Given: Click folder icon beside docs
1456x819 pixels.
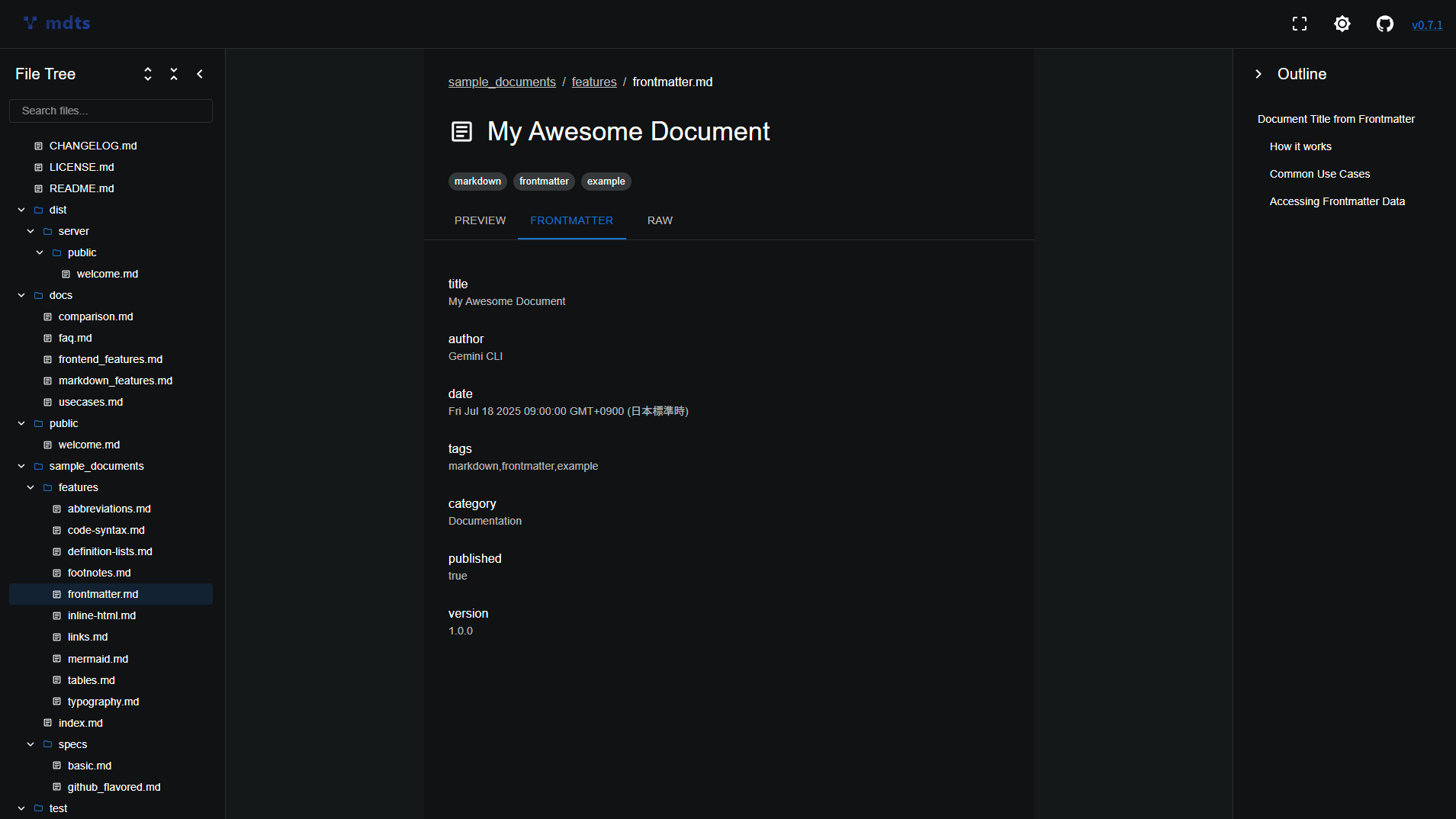Looking at the screenshot, I should coord(38,295).
